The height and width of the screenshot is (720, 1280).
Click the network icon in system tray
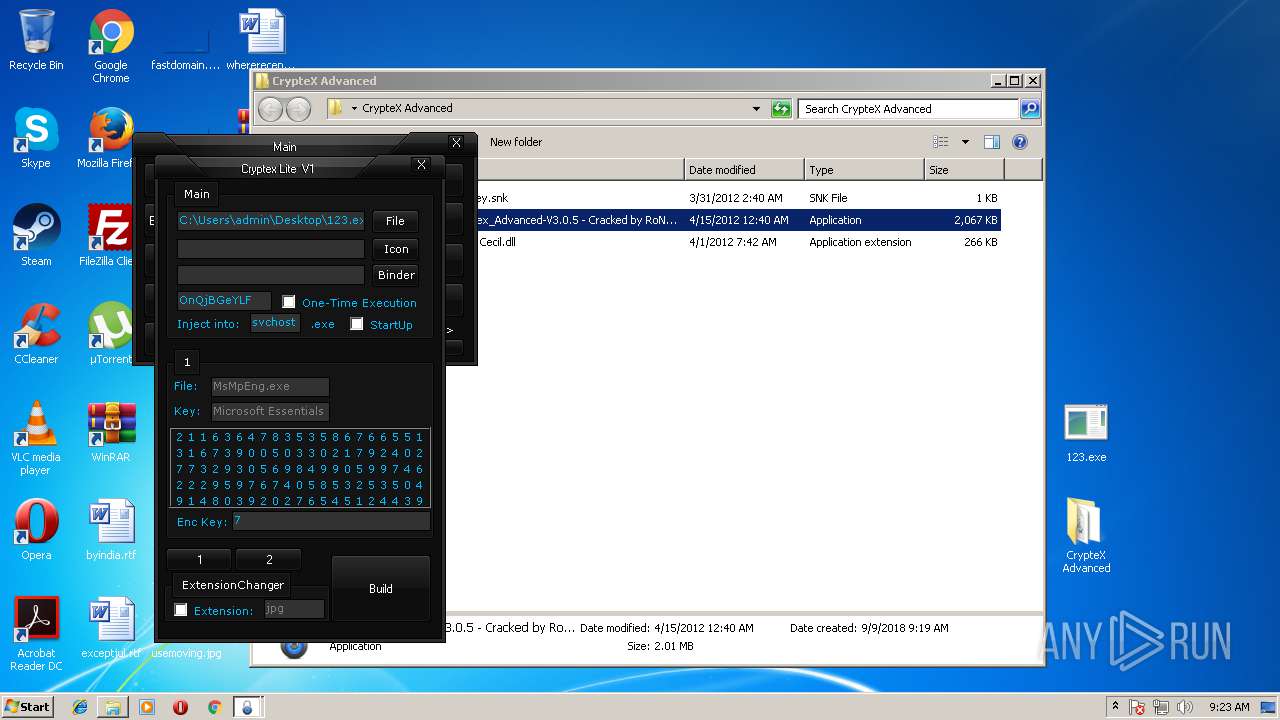(x=1161, y=707)
